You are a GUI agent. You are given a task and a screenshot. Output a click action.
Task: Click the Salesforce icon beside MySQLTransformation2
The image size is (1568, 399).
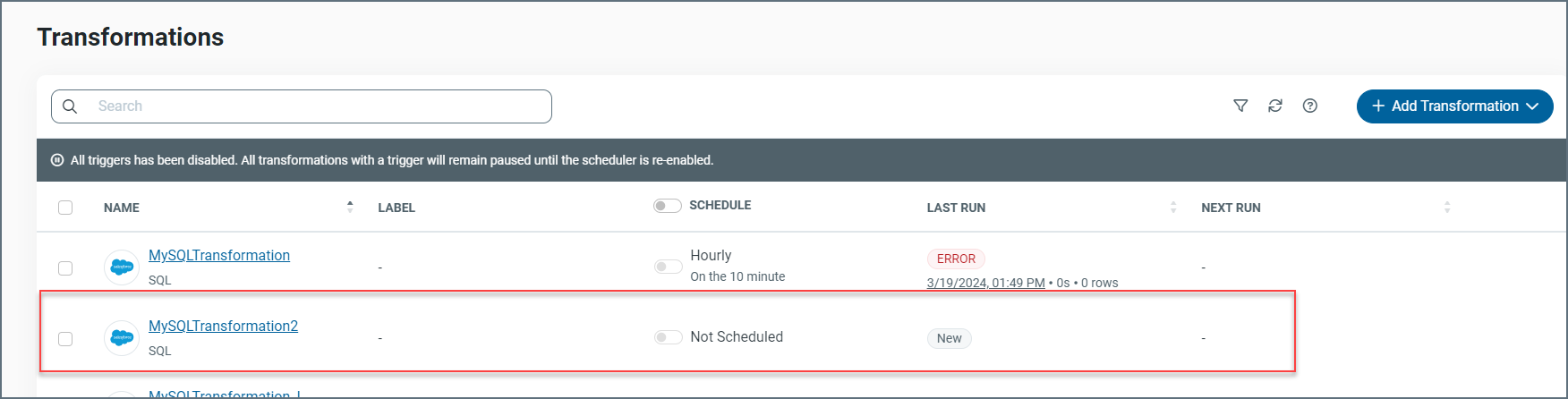click(122, 338)
